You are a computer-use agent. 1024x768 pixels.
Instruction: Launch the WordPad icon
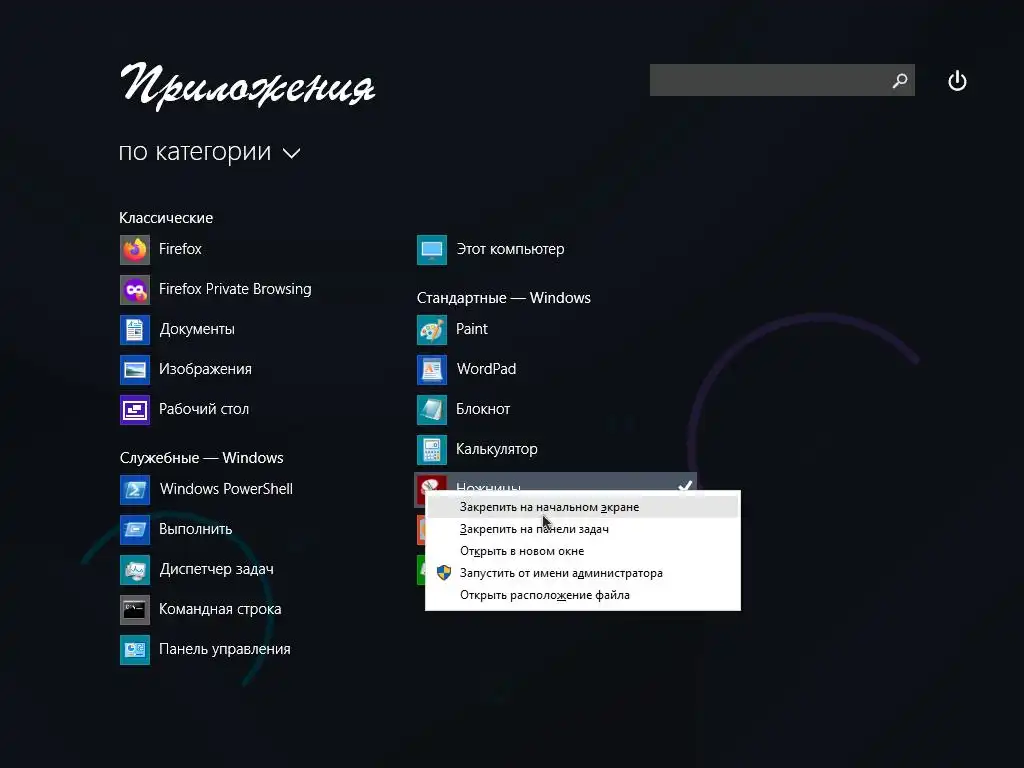432,370
